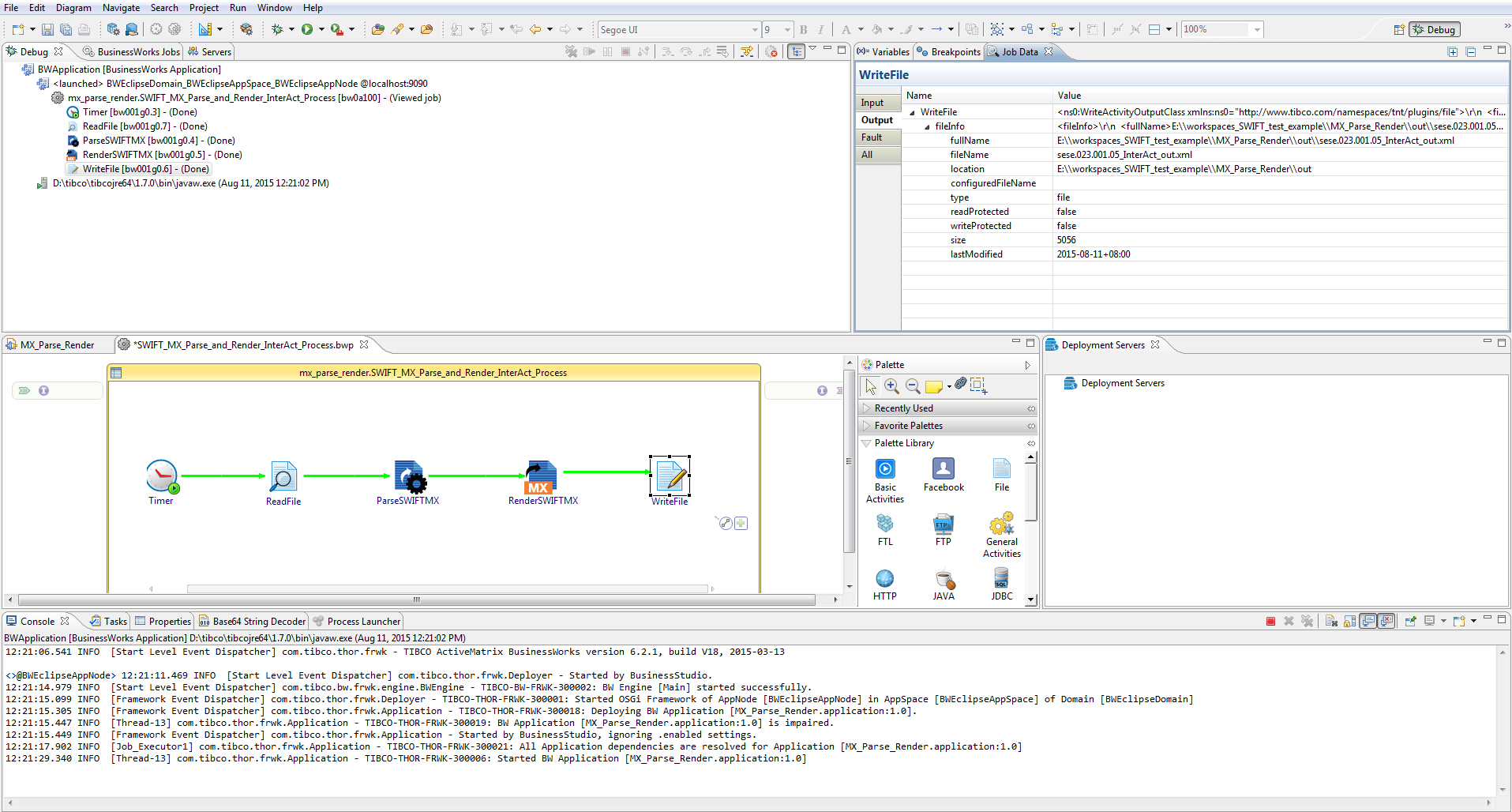Image resolution: width=1512 pixels, height=812 pixels.
Task: Open the Diagram menu
Action: (73, 8)
